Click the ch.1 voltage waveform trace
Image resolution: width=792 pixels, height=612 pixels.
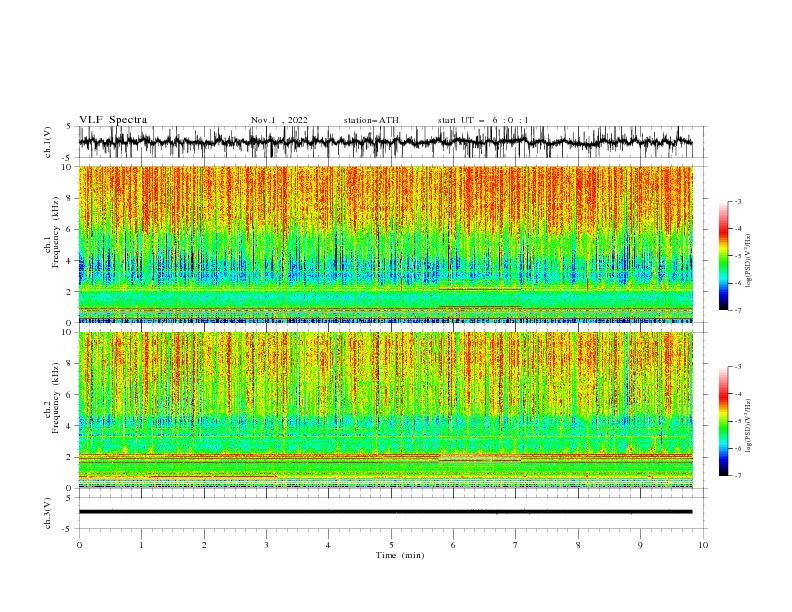coord(385,142)
